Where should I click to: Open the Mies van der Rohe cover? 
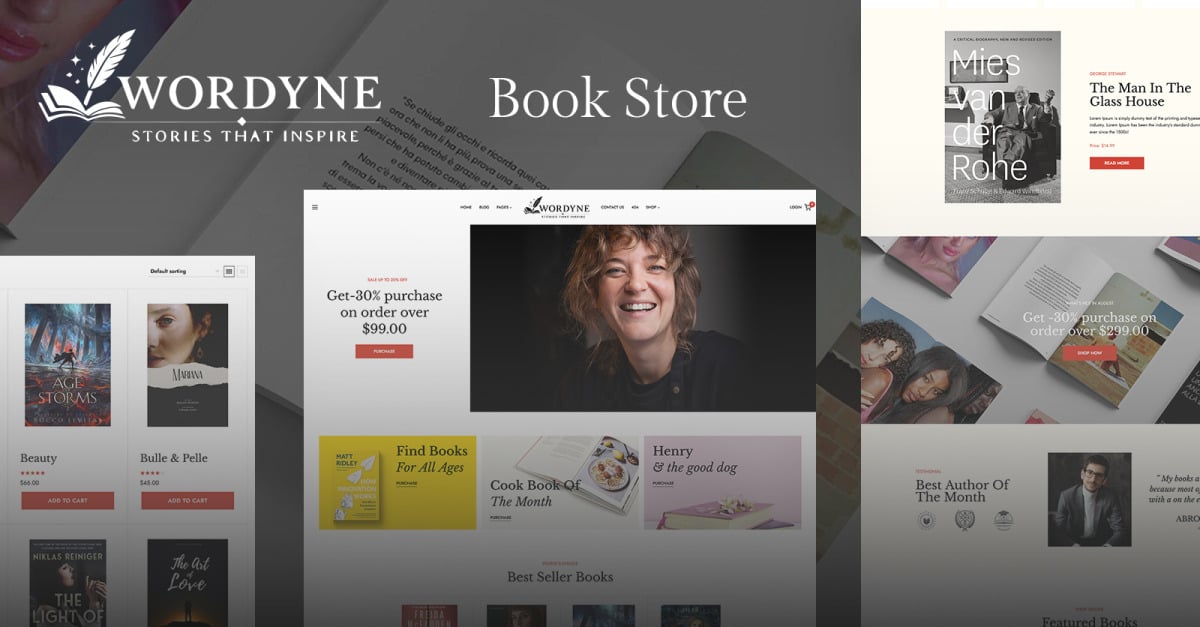[x=1002, y=116]
